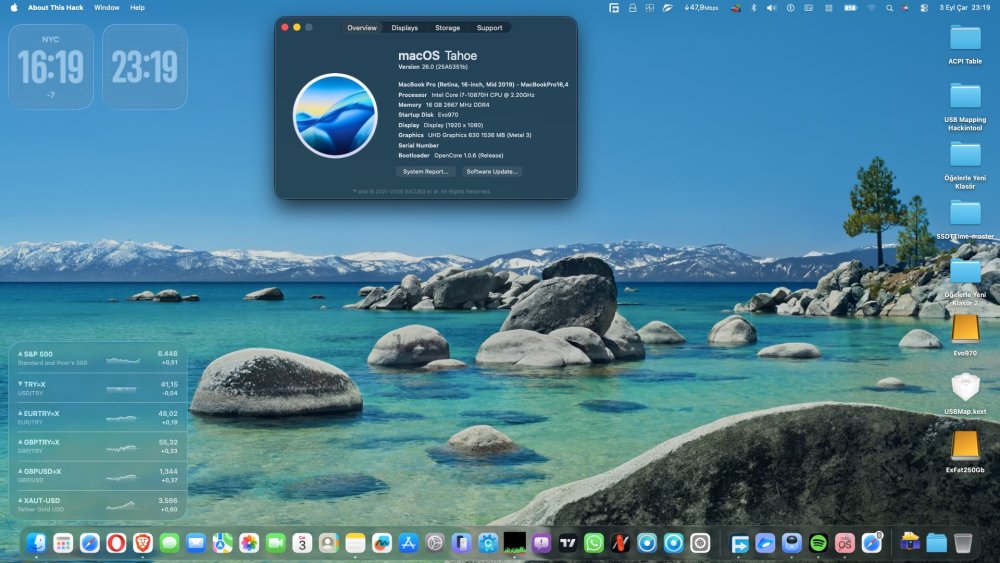Open Photos from the dock
The width and height of the screenshot is (1000, 563).
point(249,543)
